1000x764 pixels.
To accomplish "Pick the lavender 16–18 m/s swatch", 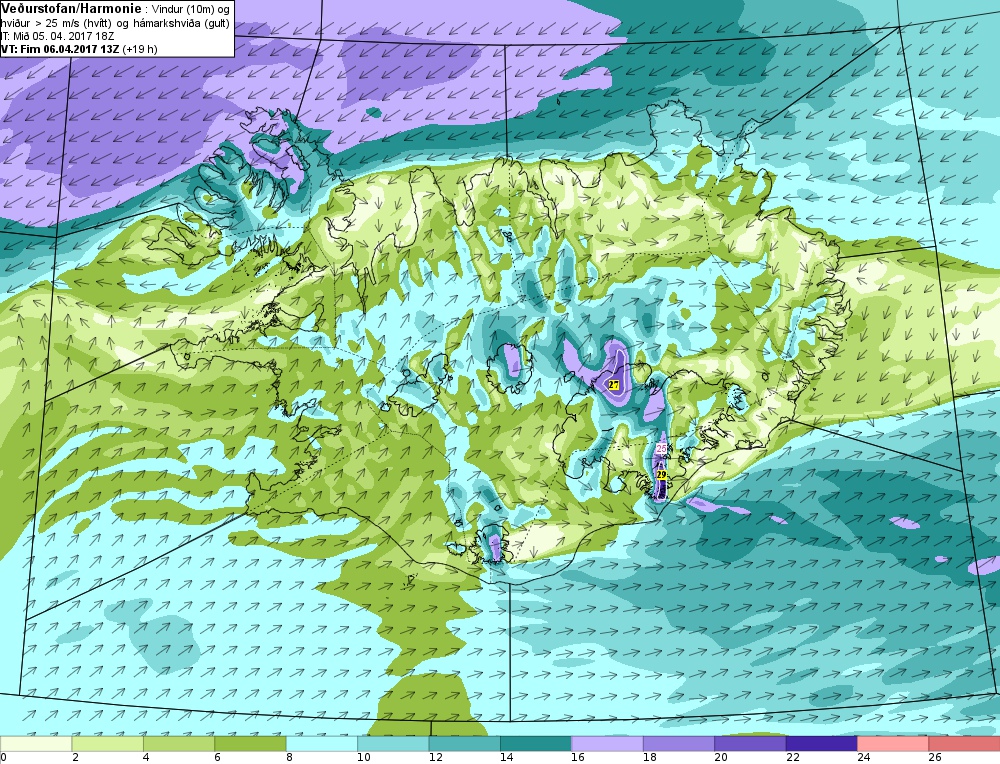I will click(608, 744).
